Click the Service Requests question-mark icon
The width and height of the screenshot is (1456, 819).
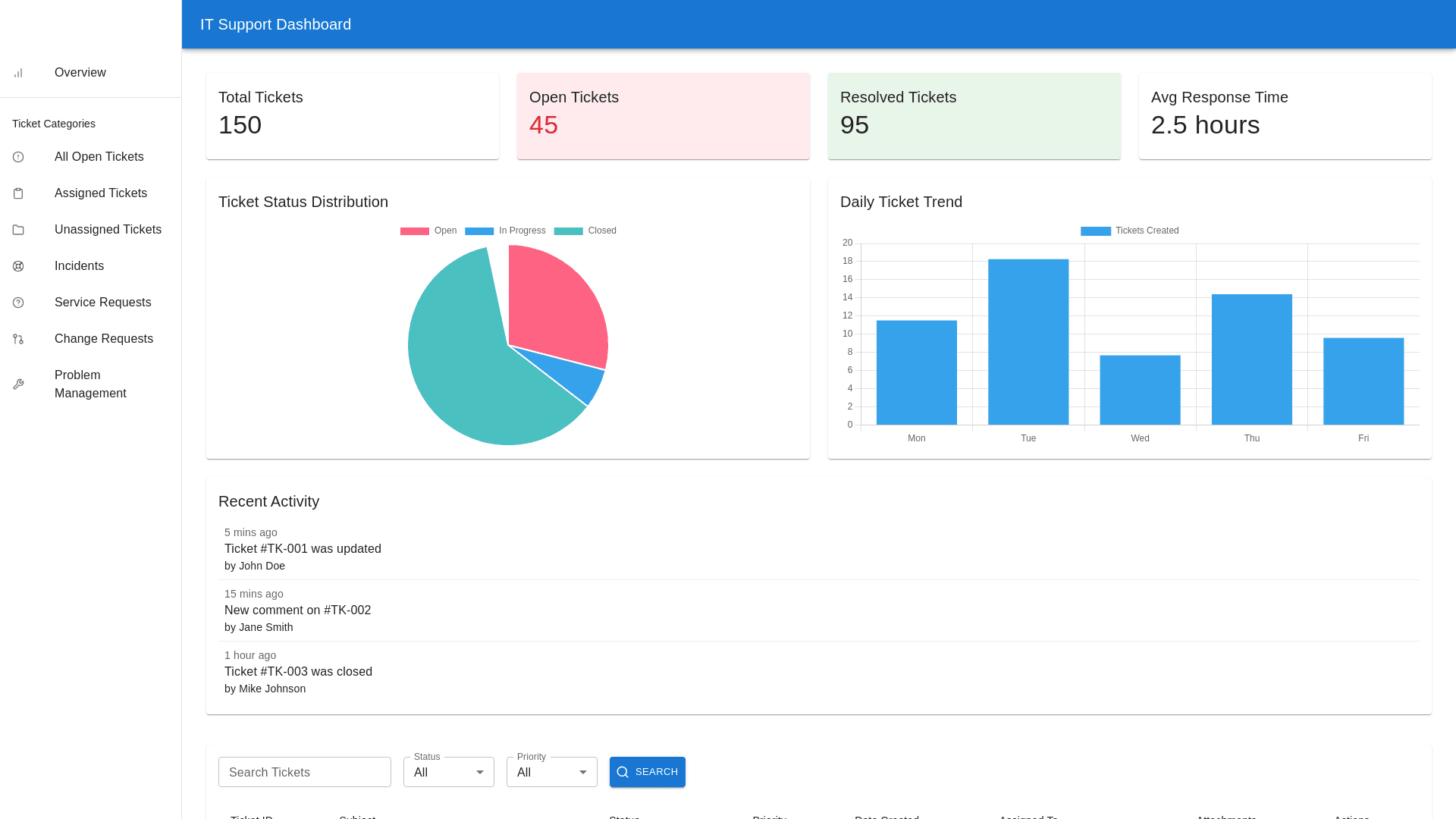click(18, 303)
